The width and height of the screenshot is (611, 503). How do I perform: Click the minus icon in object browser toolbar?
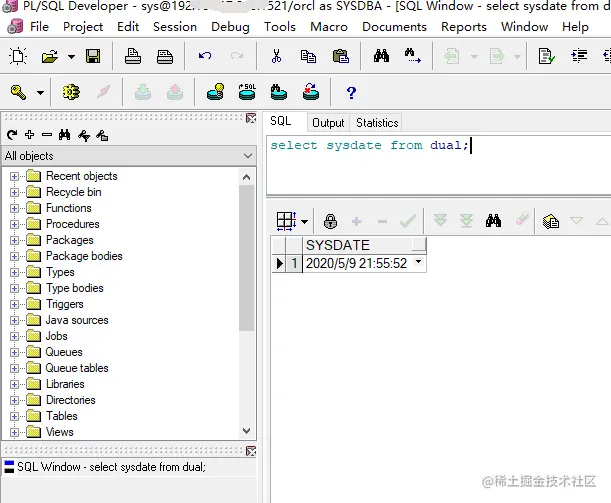47,135
